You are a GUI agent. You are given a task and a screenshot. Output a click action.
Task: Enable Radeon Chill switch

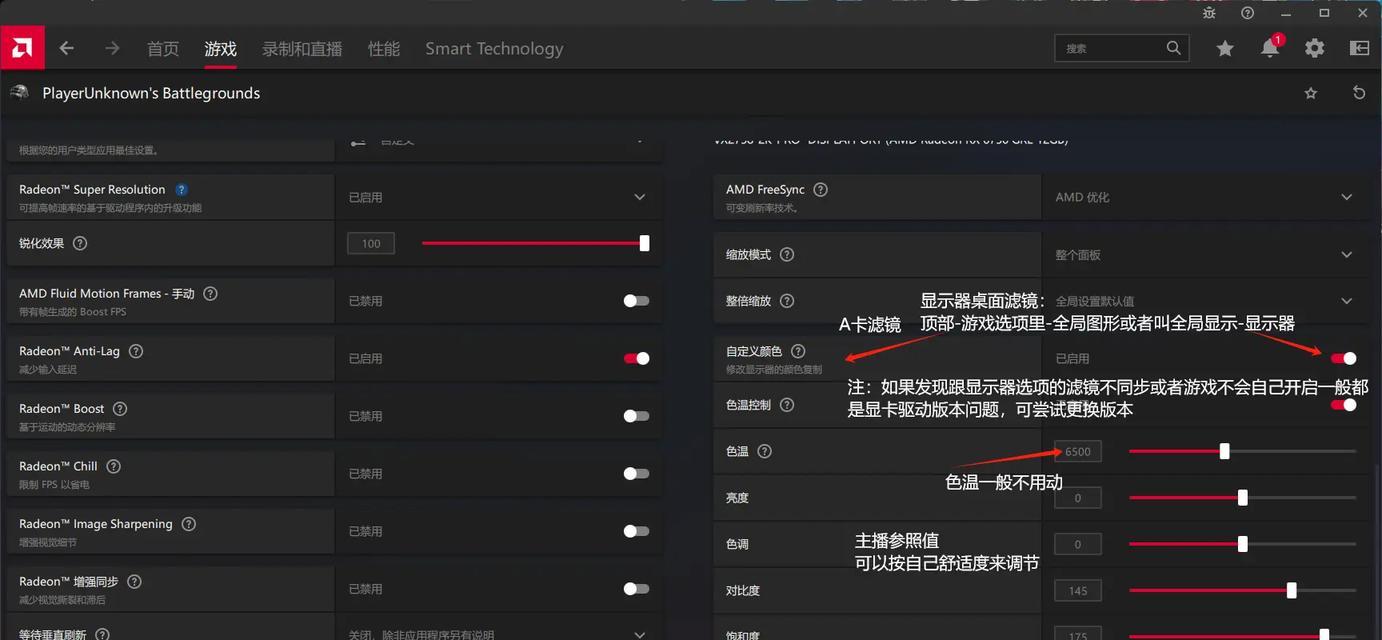click(x=636, y=474)
